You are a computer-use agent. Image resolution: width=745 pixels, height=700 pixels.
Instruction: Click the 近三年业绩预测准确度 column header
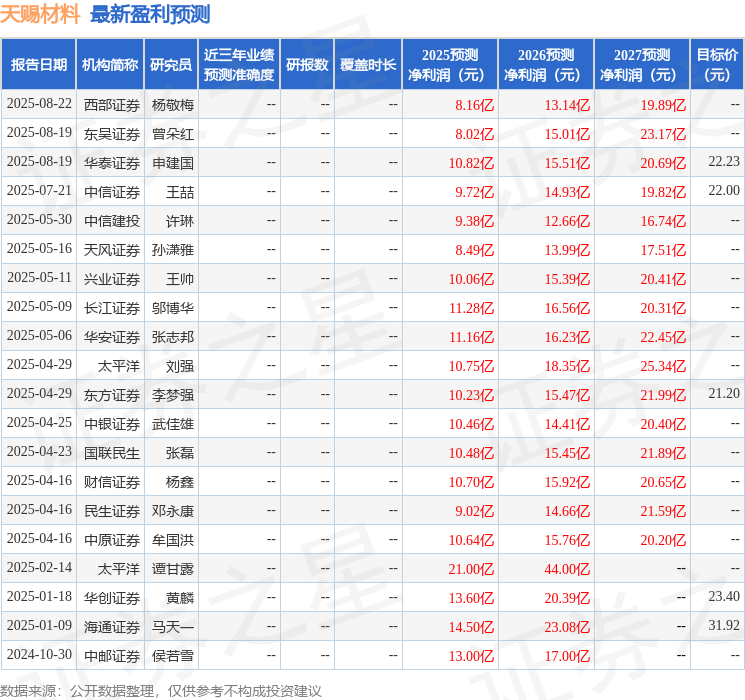click(238, 65)
